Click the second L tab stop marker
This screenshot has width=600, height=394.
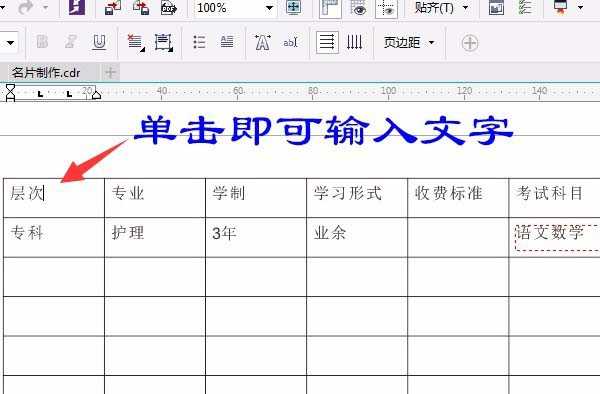(69, 94)
